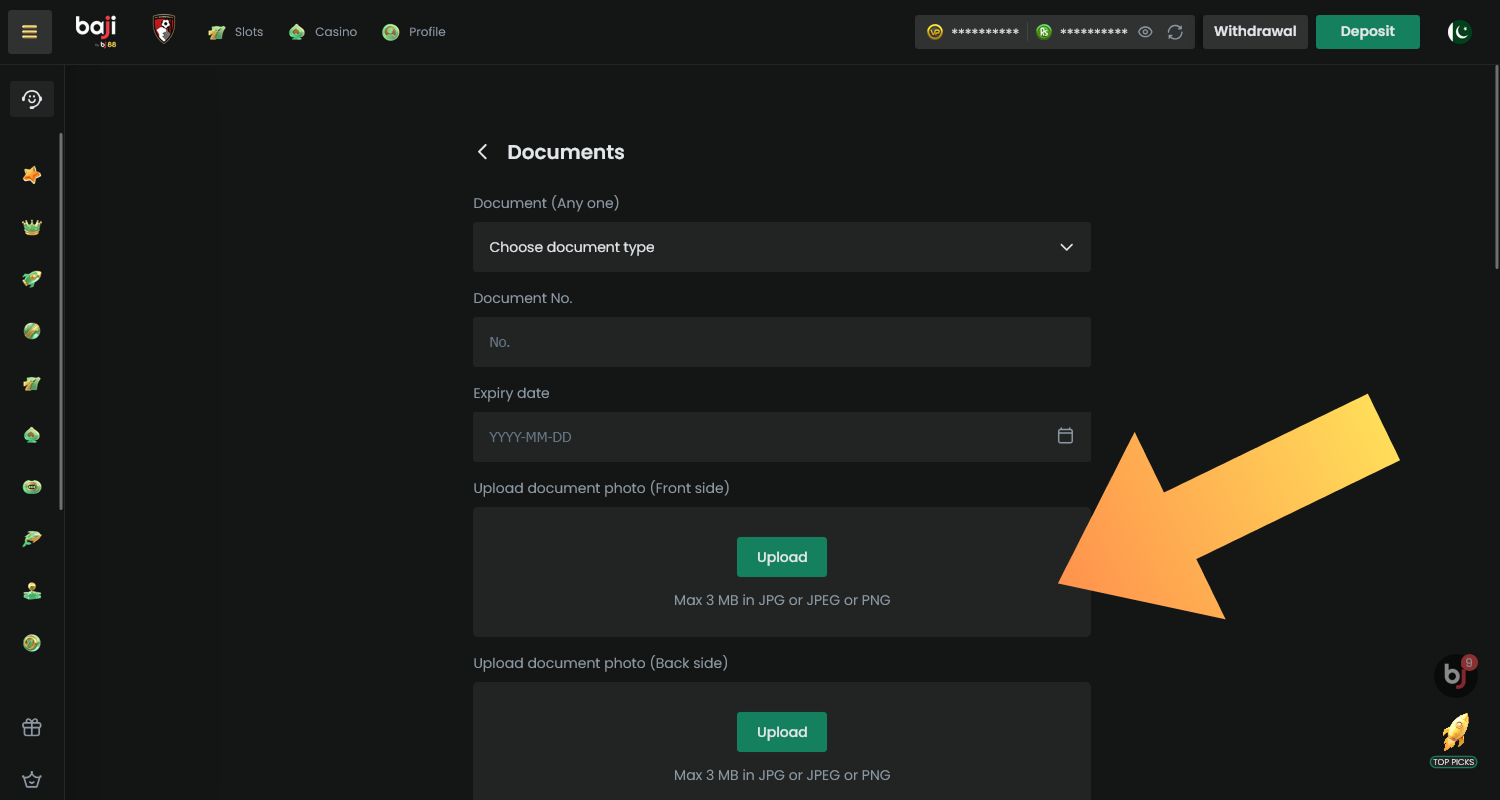Click the baji logo
This screenshot has height=800, width=1500.
96,31
